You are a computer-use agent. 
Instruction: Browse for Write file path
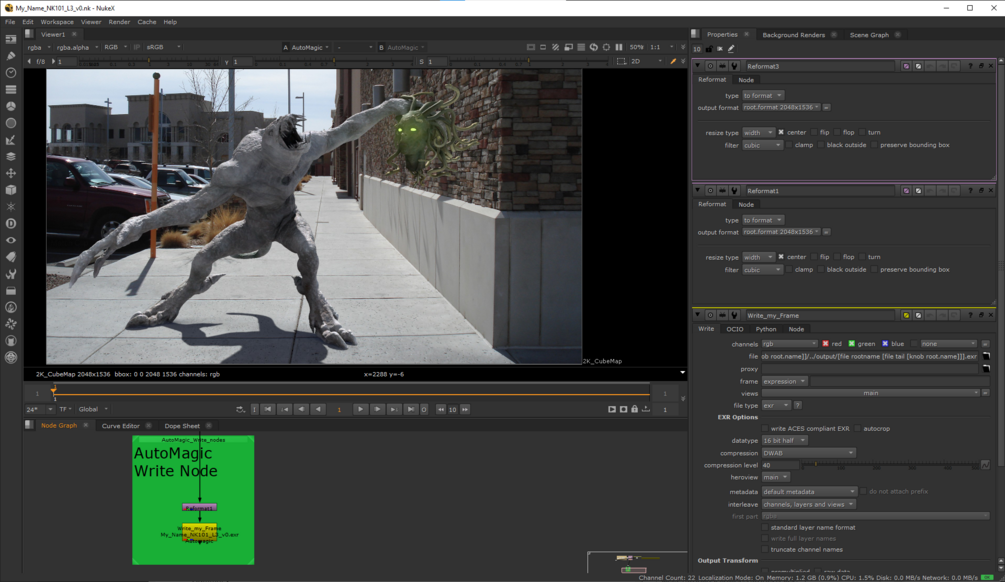[986, 356]
